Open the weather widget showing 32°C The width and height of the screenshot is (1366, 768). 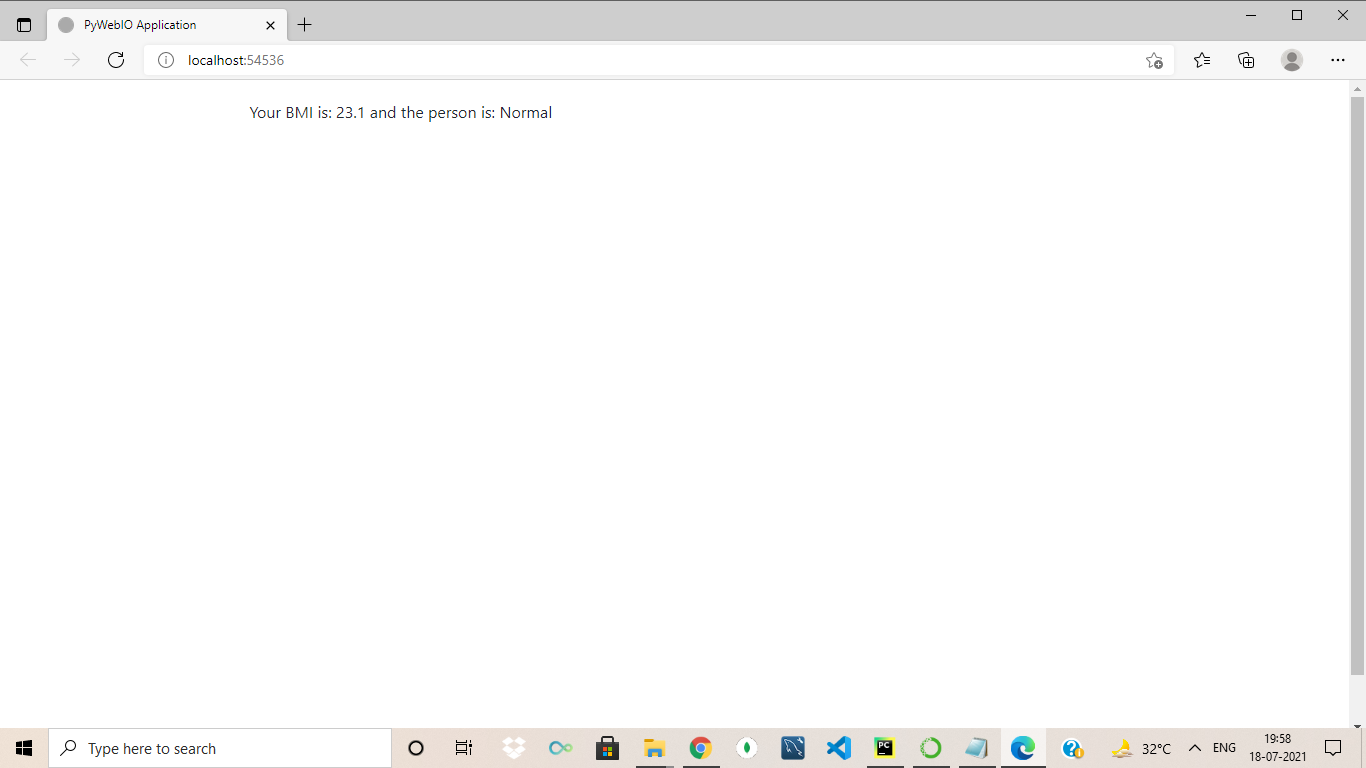click(x=1141, y=748)
